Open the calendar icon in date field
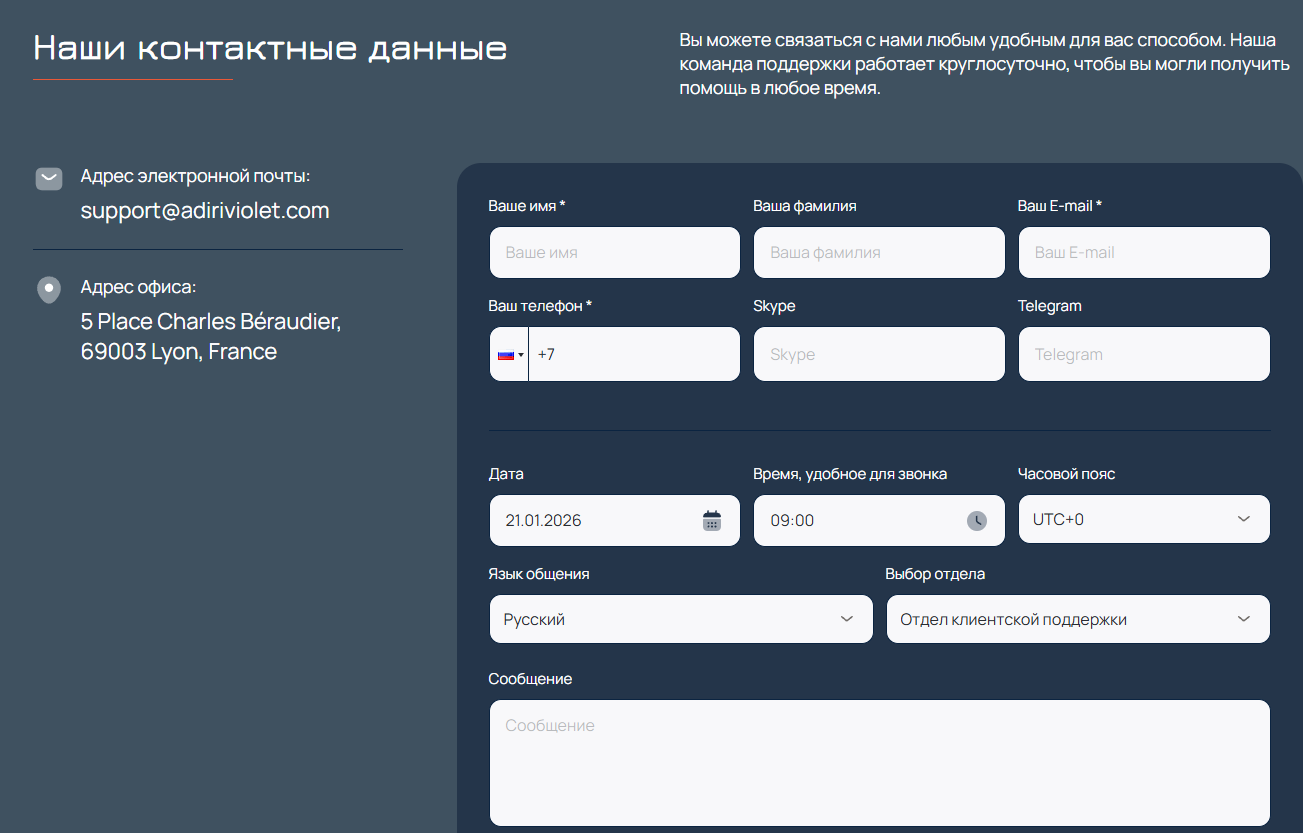 click(x=711, y=520)
